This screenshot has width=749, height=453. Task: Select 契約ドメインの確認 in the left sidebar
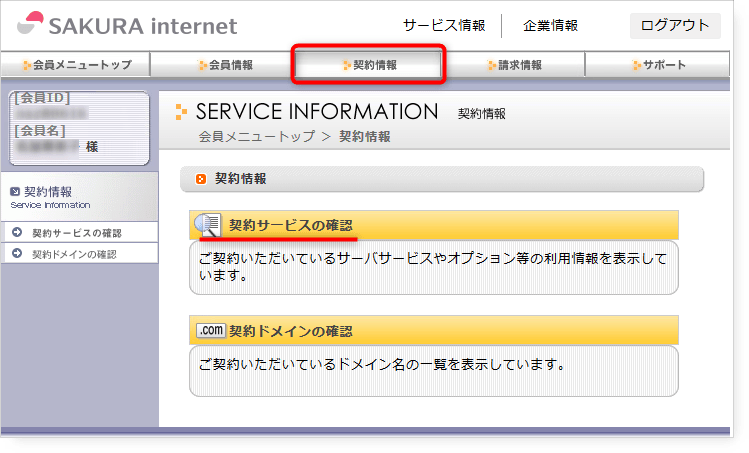73,254
